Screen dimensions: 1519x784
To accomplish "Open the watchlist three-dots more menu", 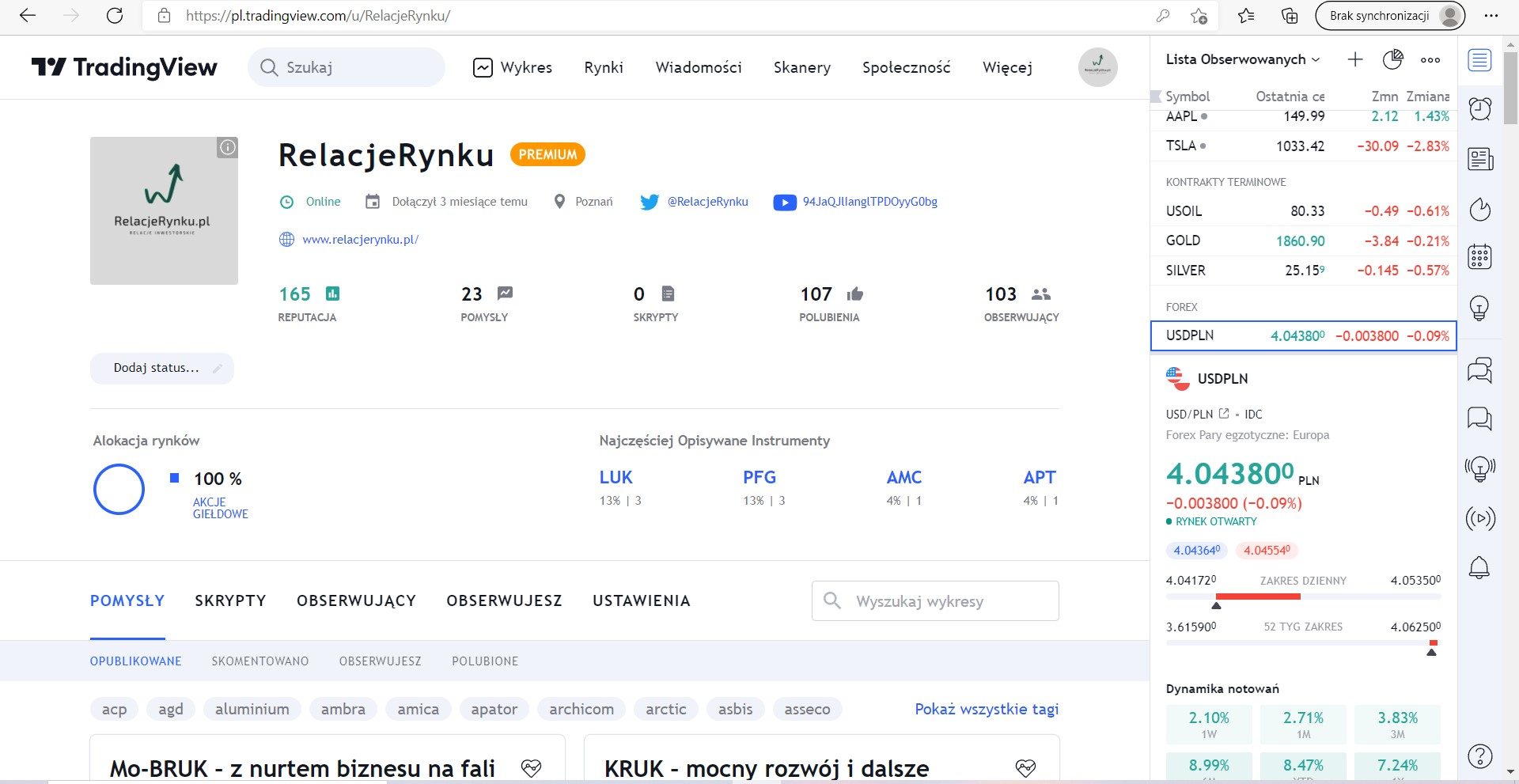I will (1430, 59).
